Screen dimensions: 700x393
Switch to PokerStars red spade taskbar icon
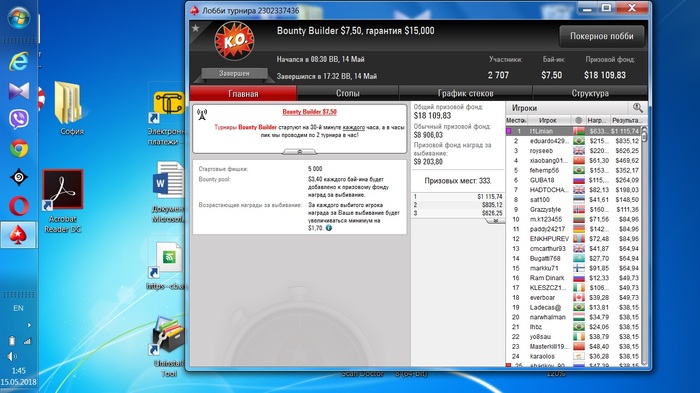click(19, 235)
